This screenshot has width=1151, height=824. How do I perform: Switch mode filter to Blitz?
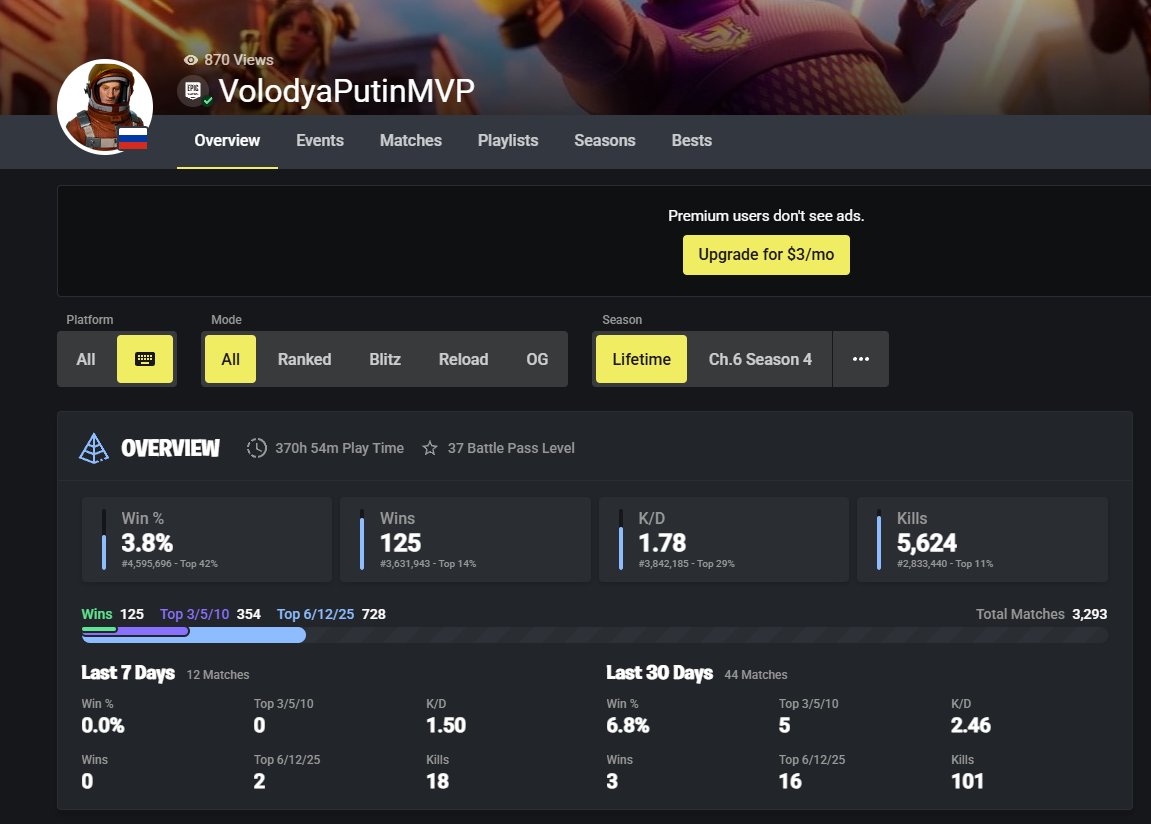click(x=385, y=359)
